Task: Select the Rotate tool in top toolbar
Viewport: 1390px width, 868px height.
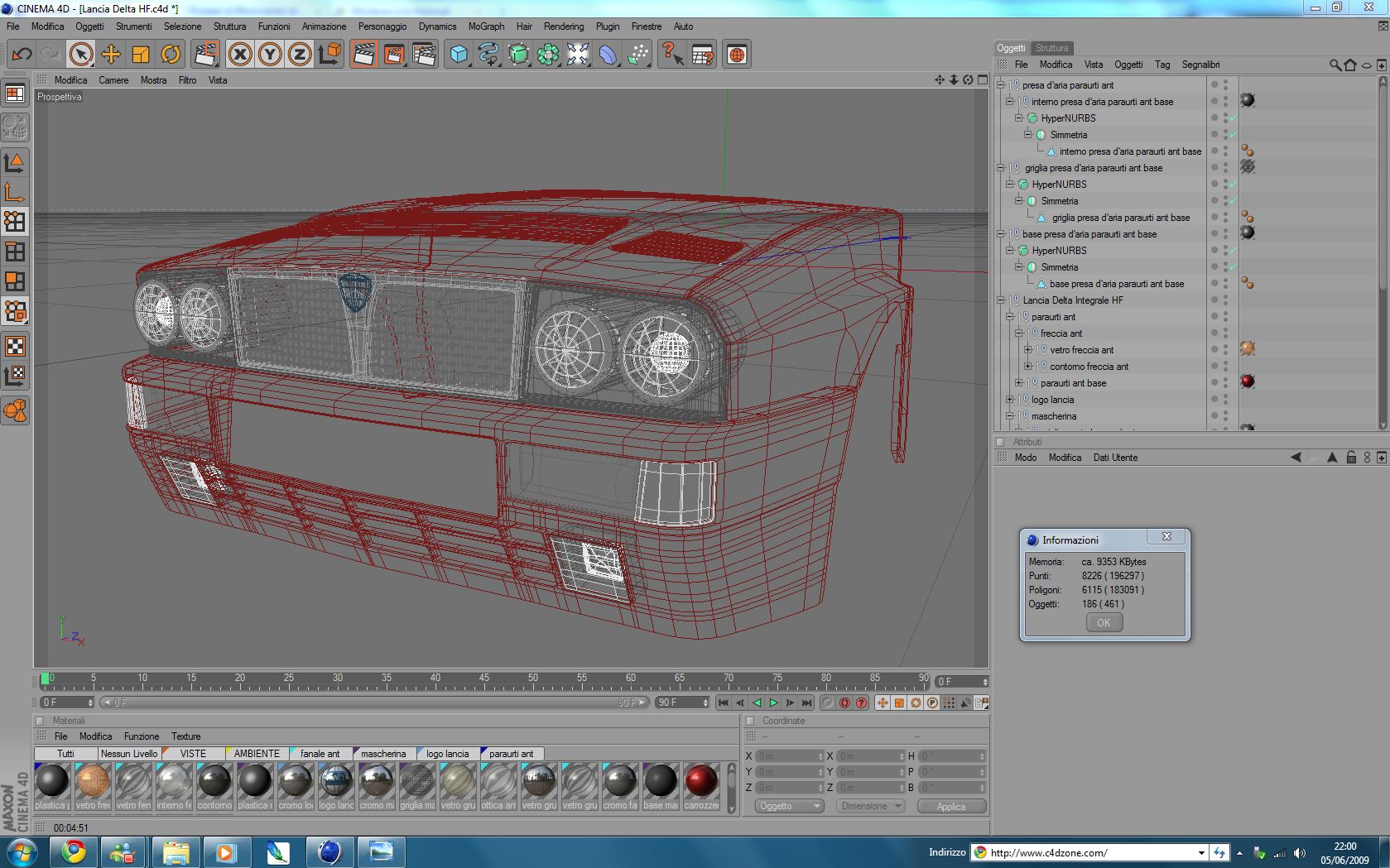Action: click(x=171, y=55)
